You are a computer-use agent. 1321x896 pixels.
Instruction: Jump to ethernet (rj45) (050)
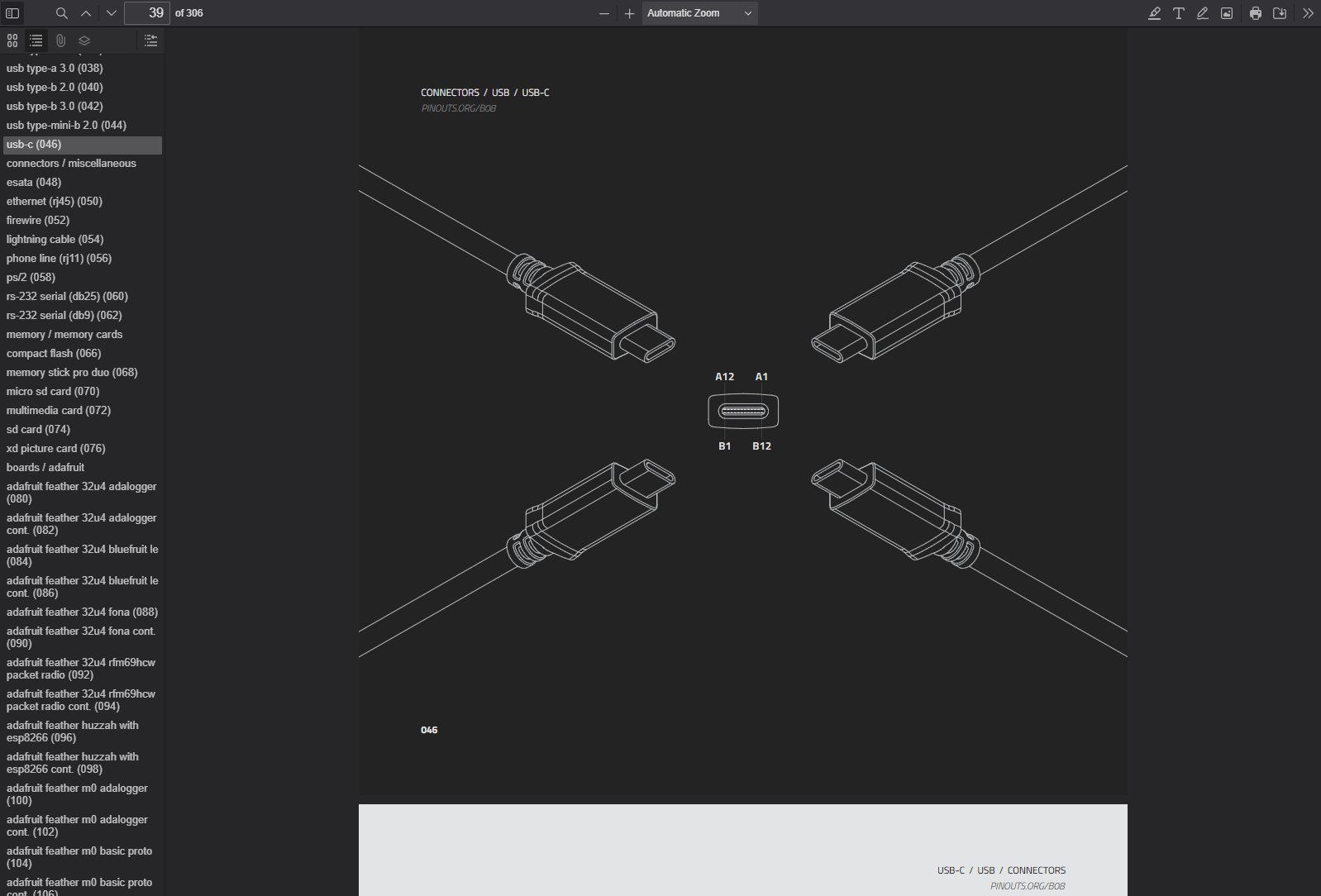point(55,202)
